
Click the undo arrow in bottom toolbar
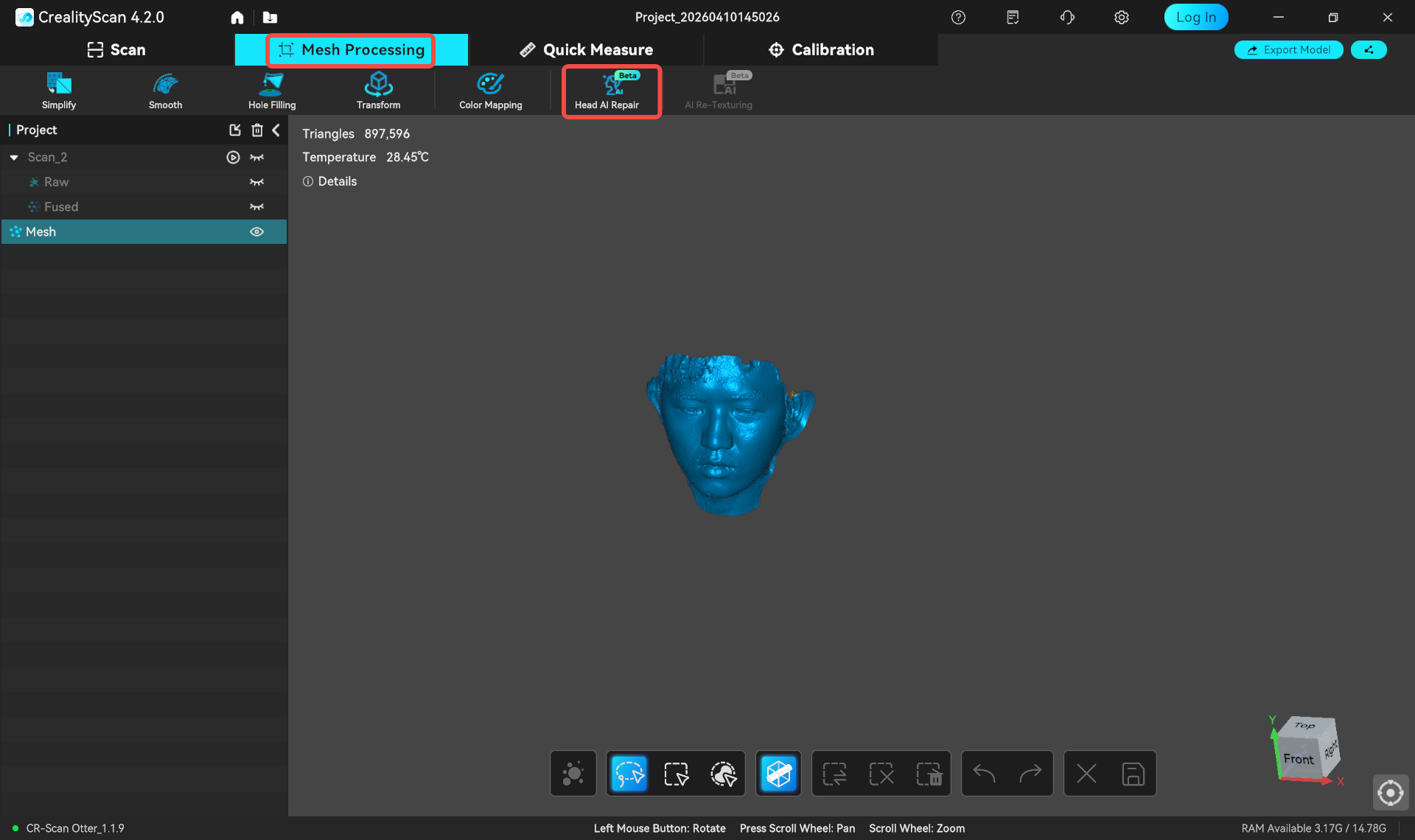984,774
